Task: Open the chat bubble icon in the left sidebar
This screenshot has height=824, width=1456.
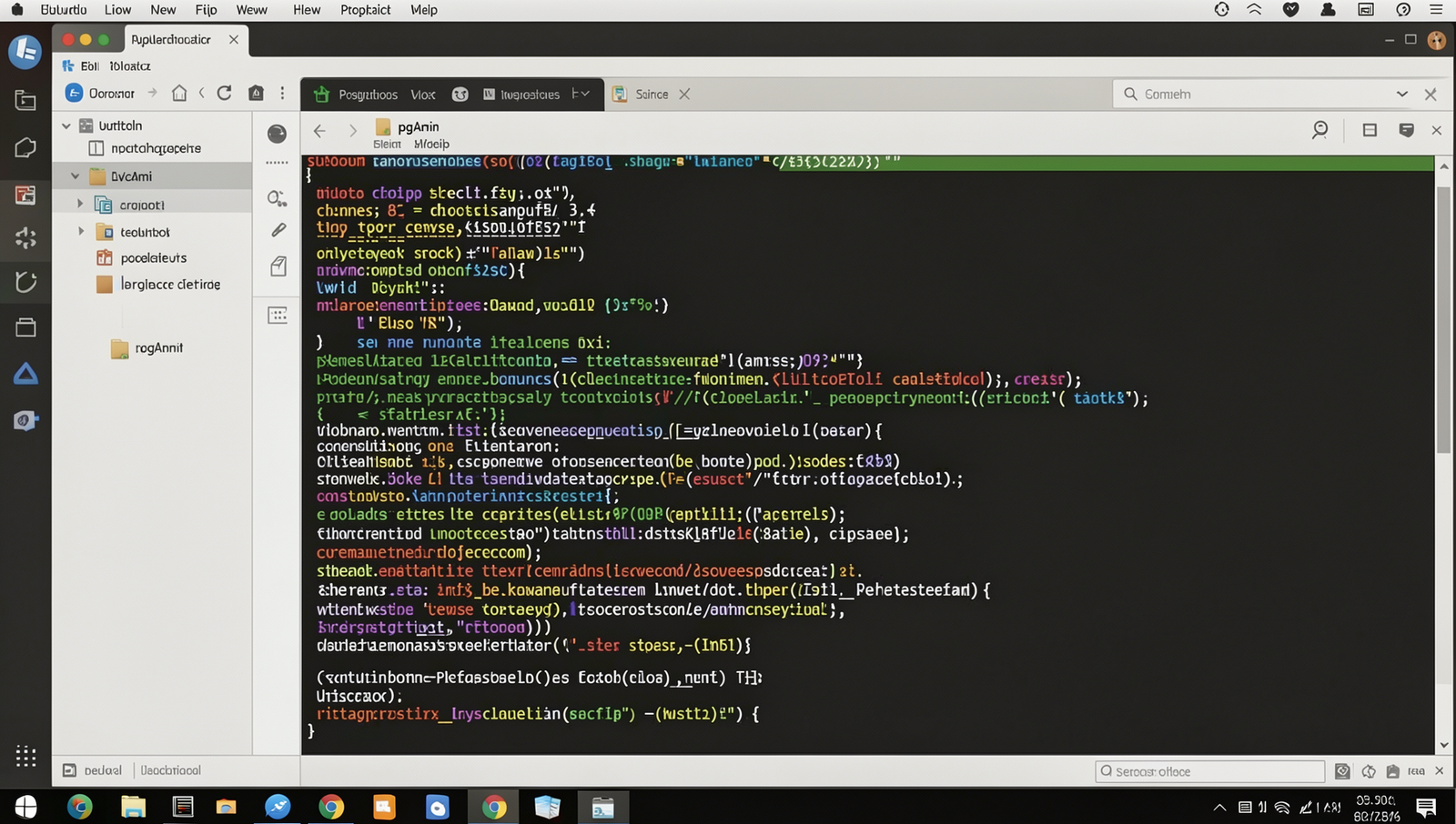Action: (25, 147)
